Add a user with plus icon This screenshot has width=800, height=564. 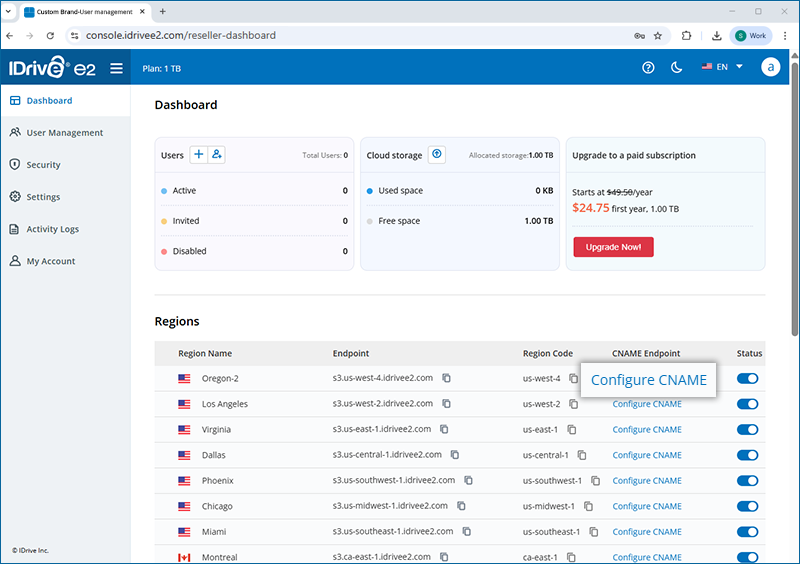pyautogui.click(x=198, y=154)
